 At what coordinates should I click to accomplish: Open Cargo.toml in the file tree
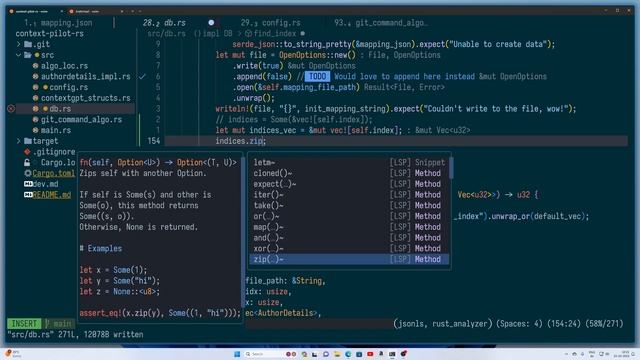(x=54, y=173)
